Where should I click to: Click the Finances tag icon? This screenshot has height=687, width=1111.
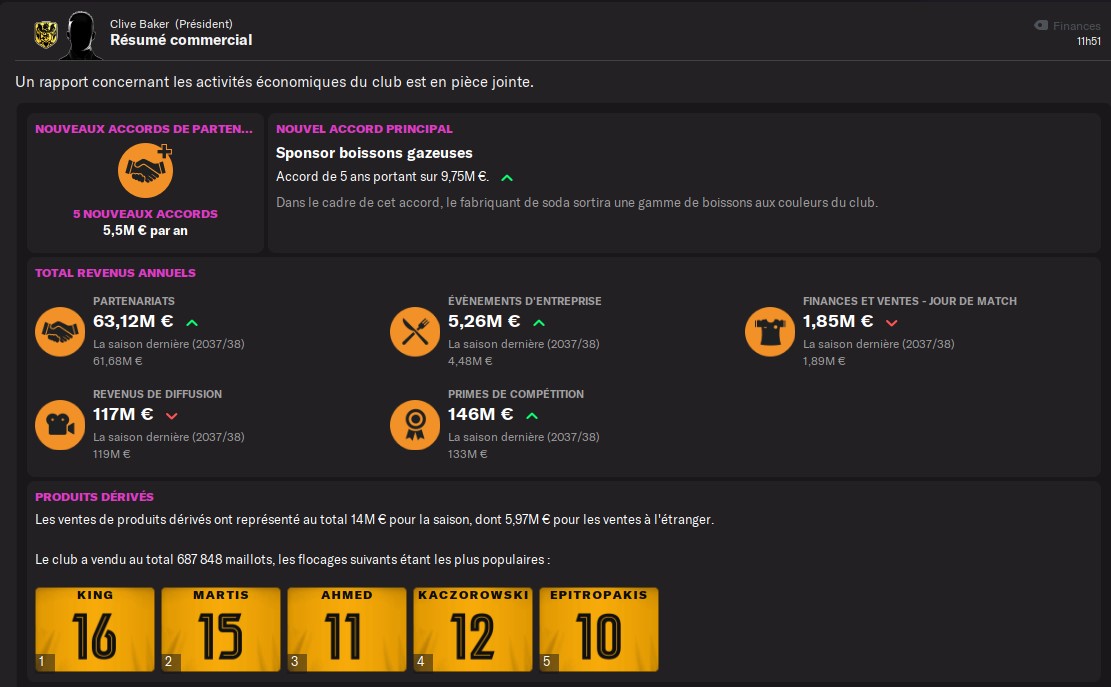(1041, 25)
